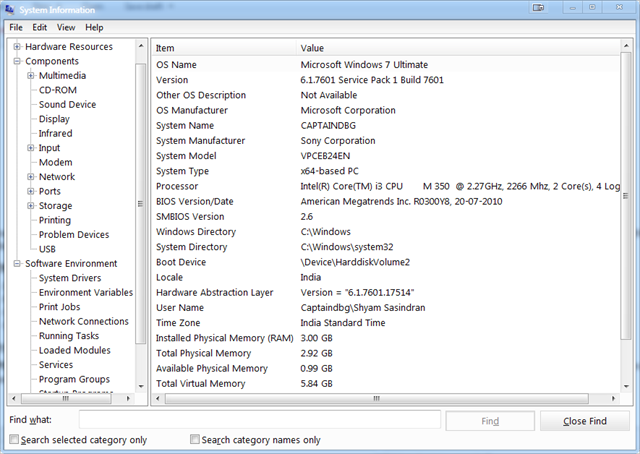This screenshot has width=640, height=454.
Task: Select Installed Physical Memory (RAM) row
Action: point(386,338)
